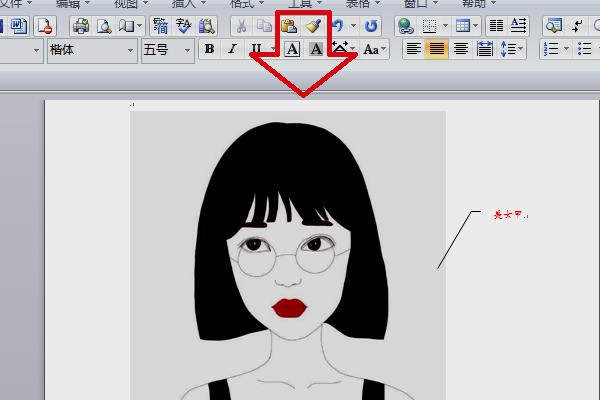Toggle Bold formatting
Viewport: 600px width, 400px height.
209,49
